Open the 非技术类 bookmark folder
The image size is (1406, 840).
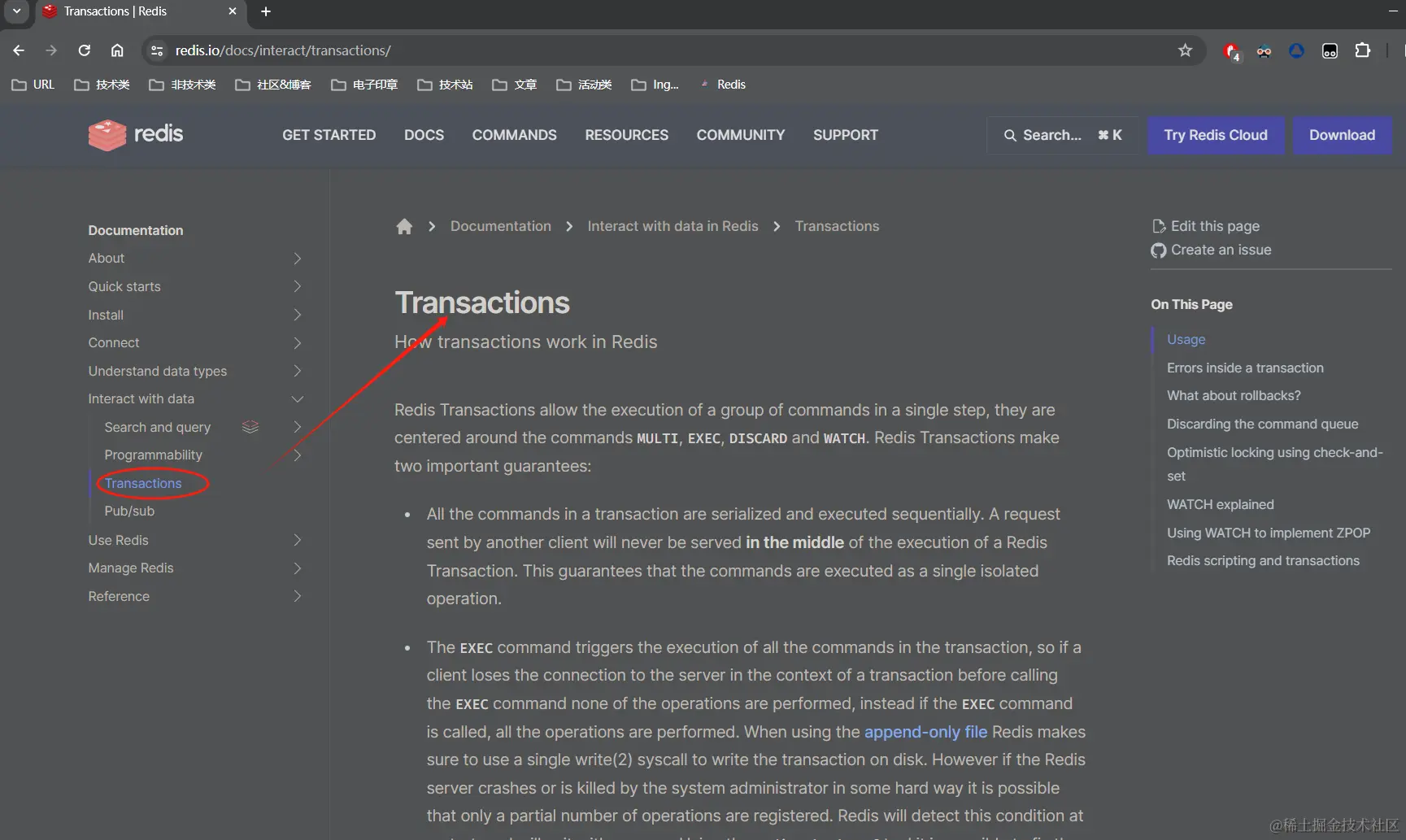pyautogui.click(x=182, y=85)
